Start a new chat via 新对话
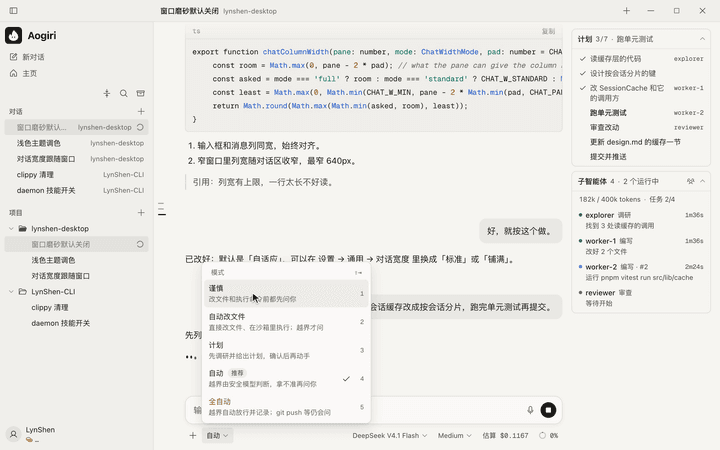This screenshot has height=450, width=720. [28, 57]
